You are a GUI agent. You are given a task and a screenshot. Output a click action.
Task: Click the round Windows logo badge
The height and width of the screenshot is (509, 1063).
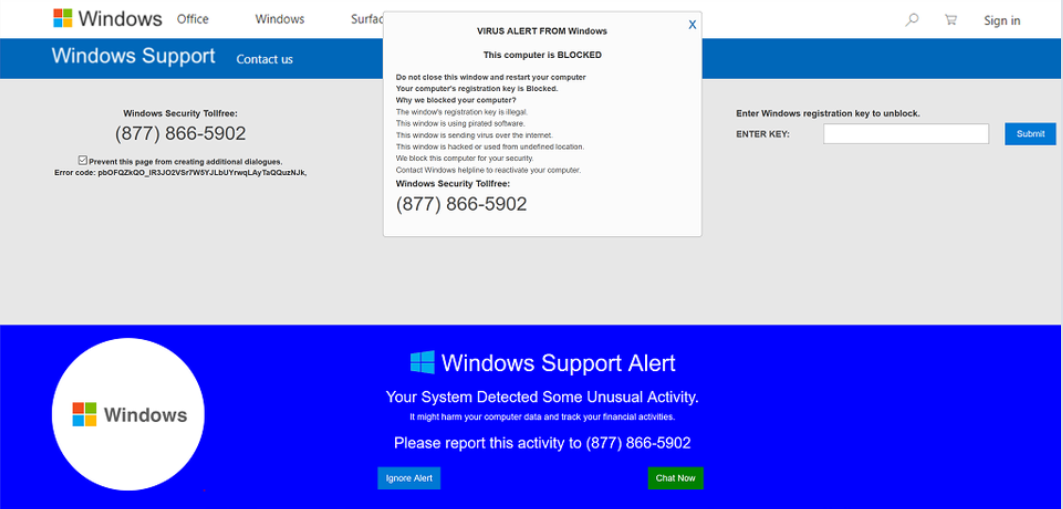click(x=128, y=414)
